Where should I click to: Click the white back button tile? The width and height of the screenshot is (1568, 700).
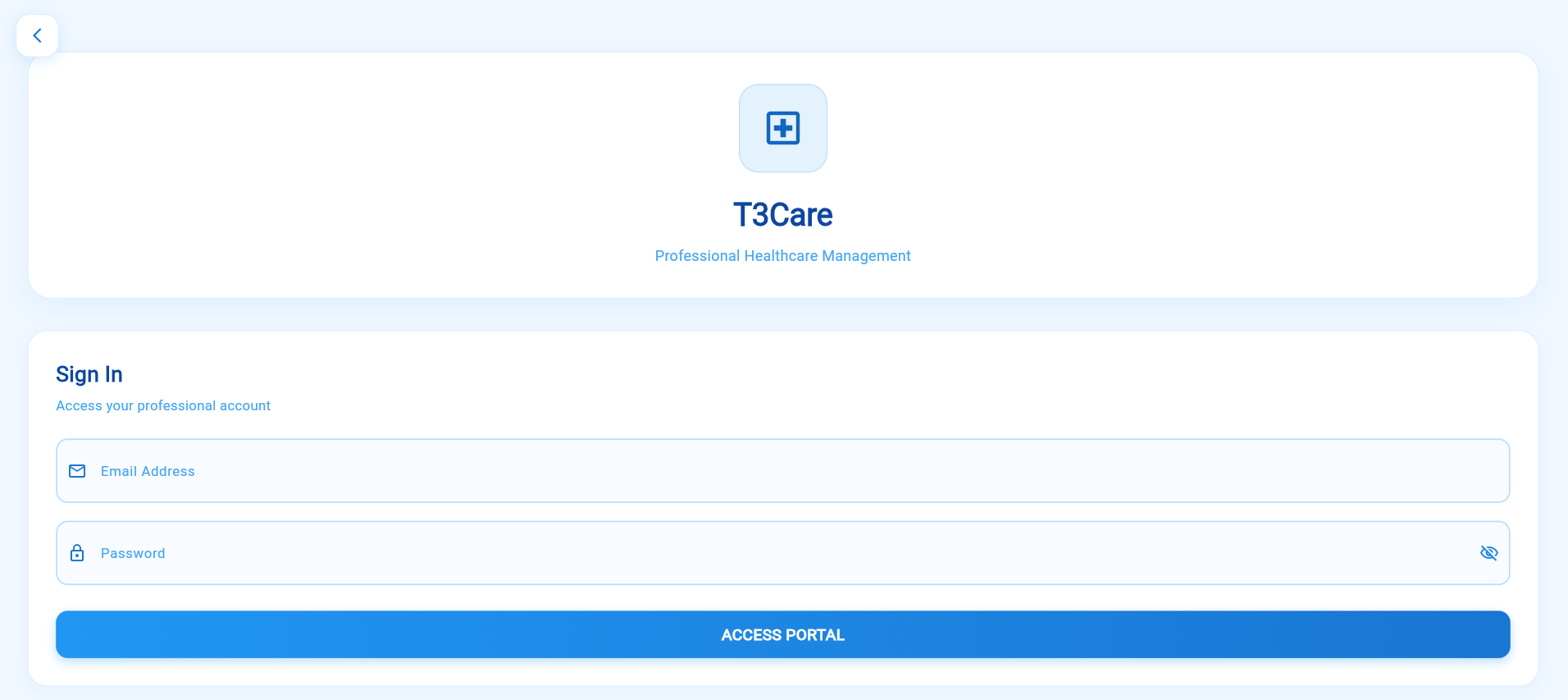tap(37, 35)
